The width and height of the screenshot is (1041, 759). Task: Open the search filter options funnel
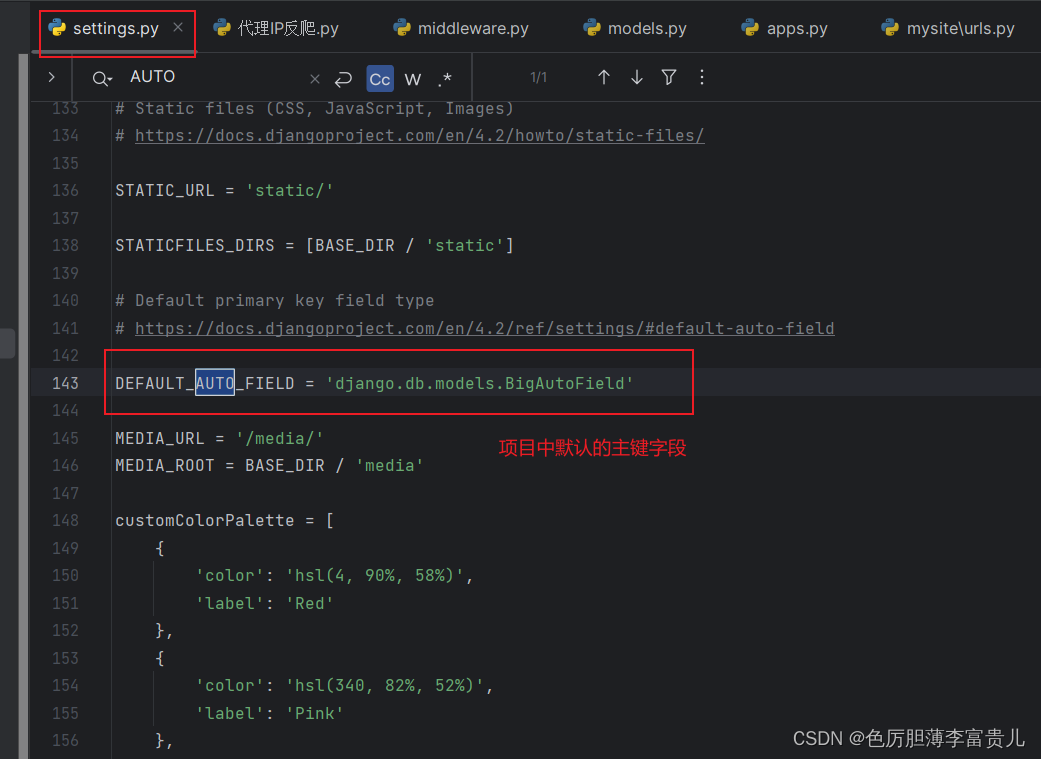(669, 77)
